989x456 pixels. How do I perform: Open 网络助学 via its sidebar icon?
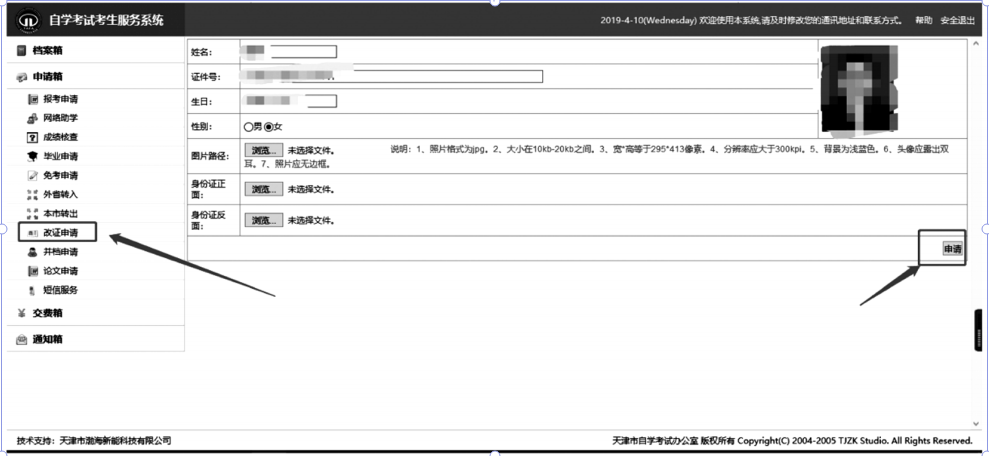pos(33,119)
